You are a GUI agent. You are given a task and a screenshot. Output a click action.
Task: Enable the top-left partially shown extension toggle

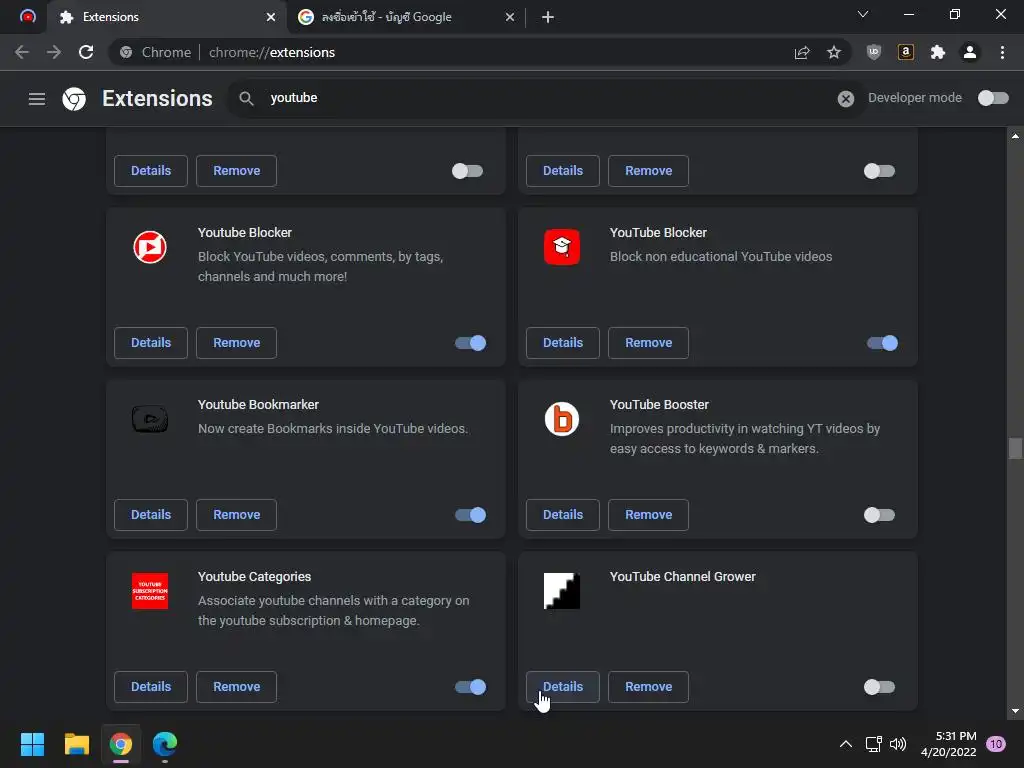467,171
